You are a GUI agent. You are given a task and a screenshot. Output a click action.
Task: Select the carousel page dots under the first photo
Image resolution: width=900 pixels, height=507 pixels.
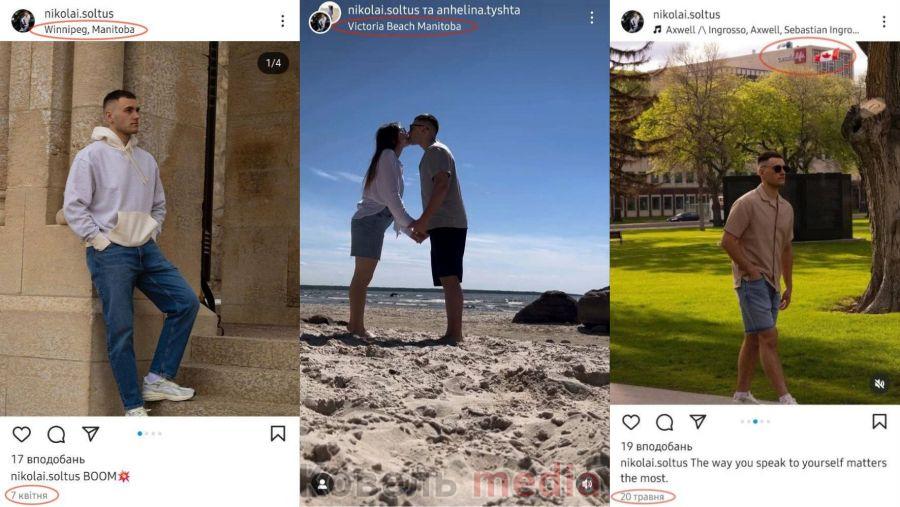150,434
